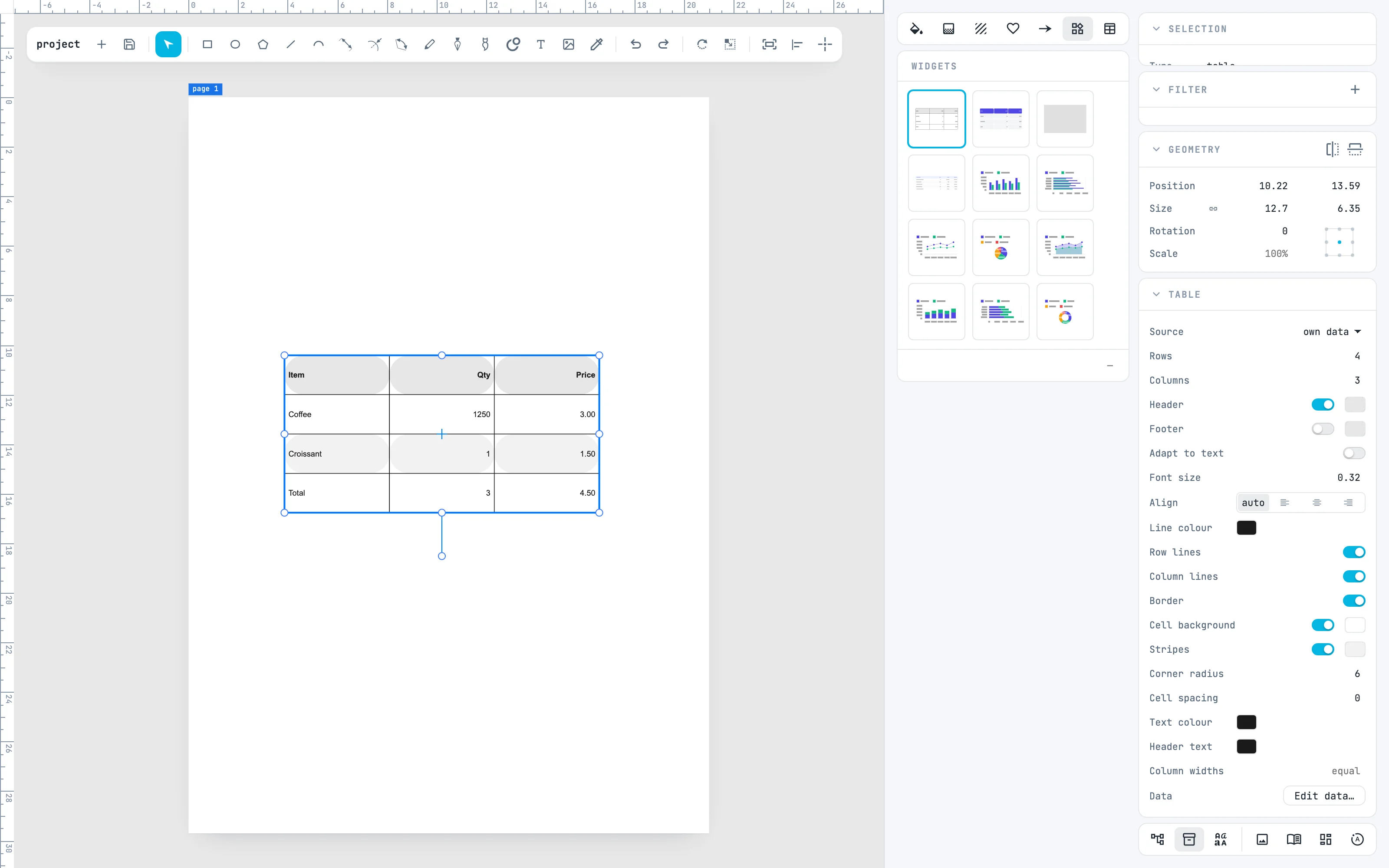Set alignment to auto
This screenshot has height=868, width=1389.
[x=1253, y=503]
